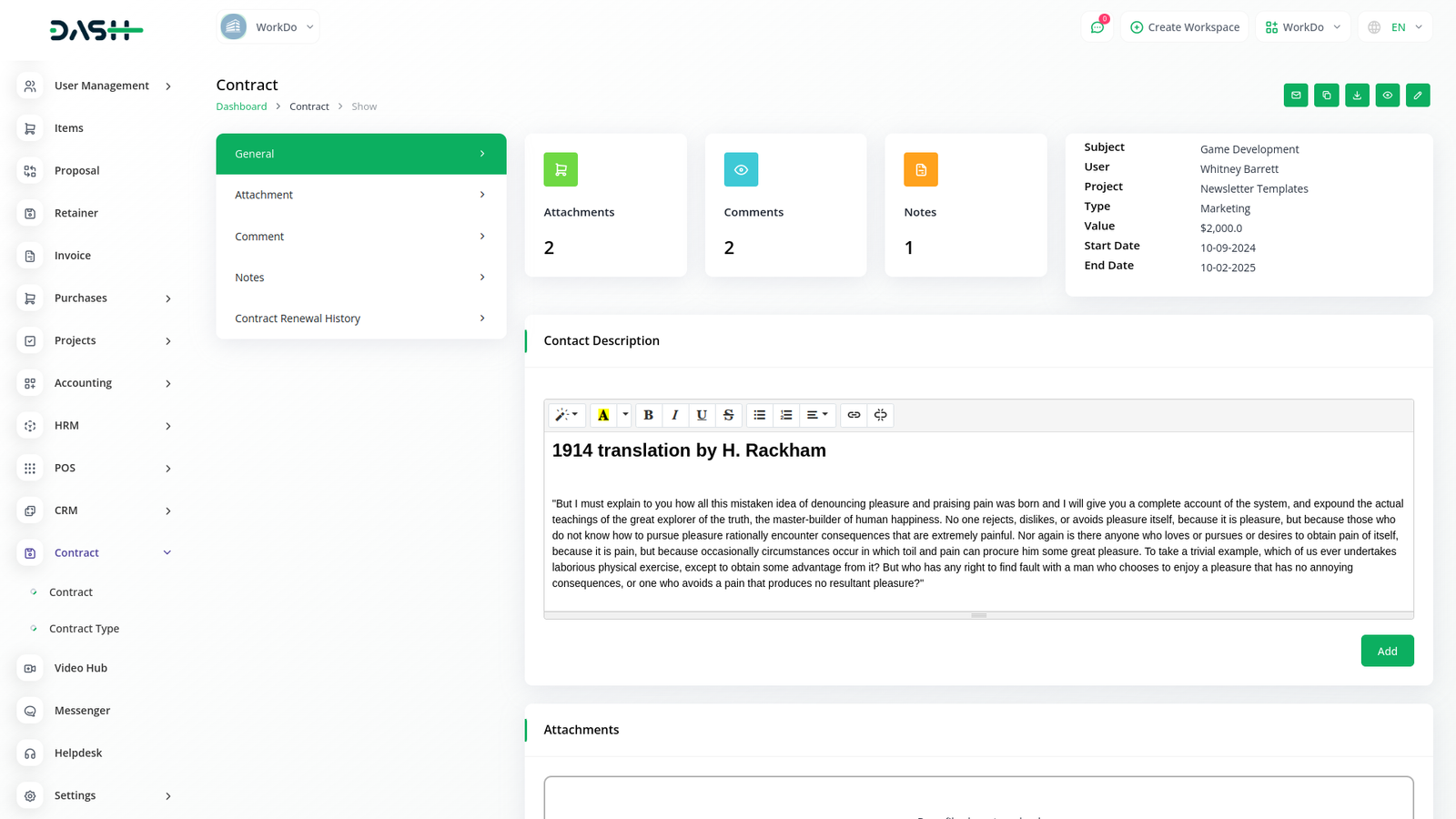Toggle italic text formatting

675,415
